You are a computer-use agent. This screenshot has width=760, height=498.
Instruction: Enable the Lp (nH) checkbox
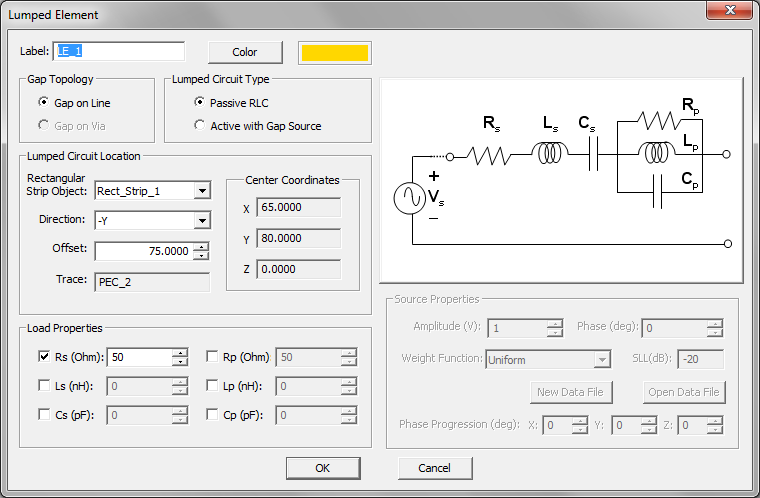pos(212,386)
